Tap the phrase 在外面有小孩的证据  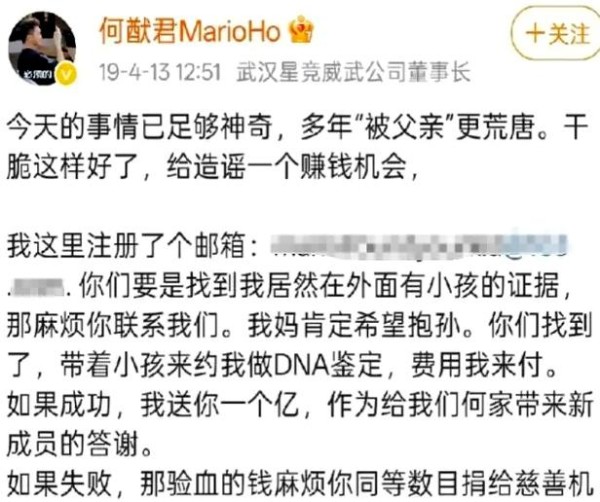(x=440, y=286)
